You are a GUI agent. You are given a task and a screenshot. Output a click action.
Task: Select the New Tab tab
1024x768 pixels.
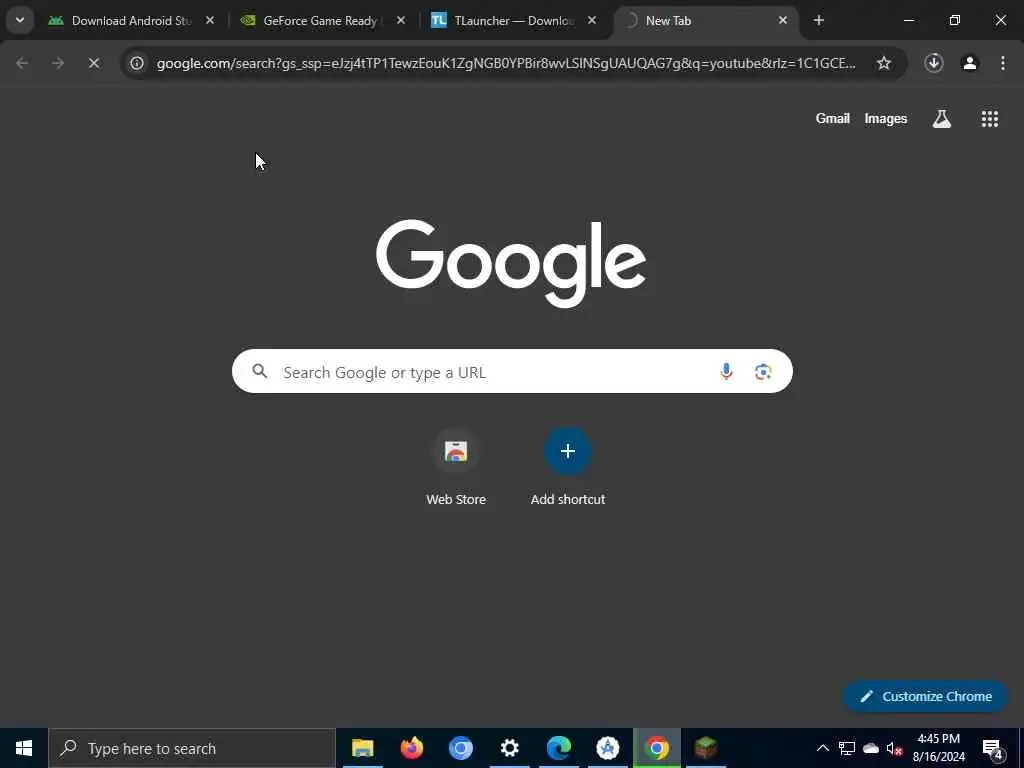(705, 21)
